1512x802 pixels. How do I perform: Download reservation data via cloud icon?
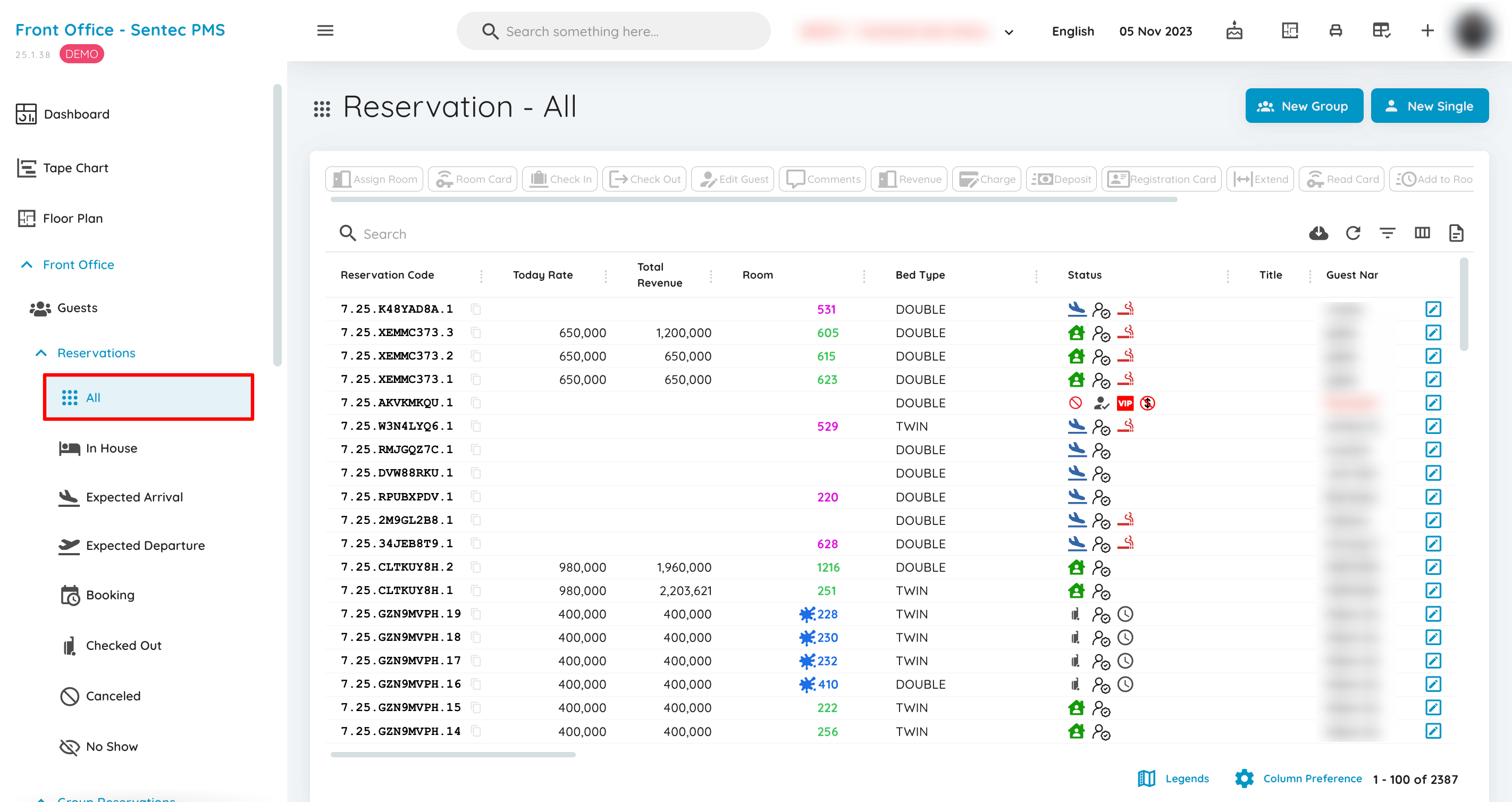1318,233
